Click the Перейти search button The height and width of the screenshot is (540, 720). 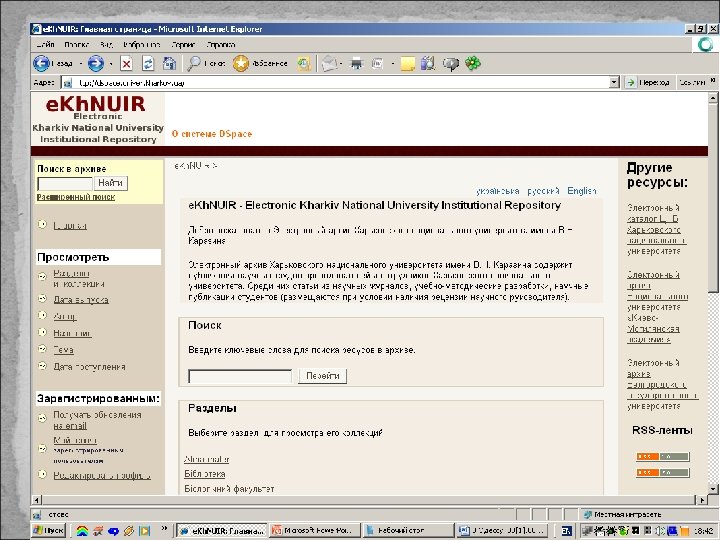[x=323, y=376]
